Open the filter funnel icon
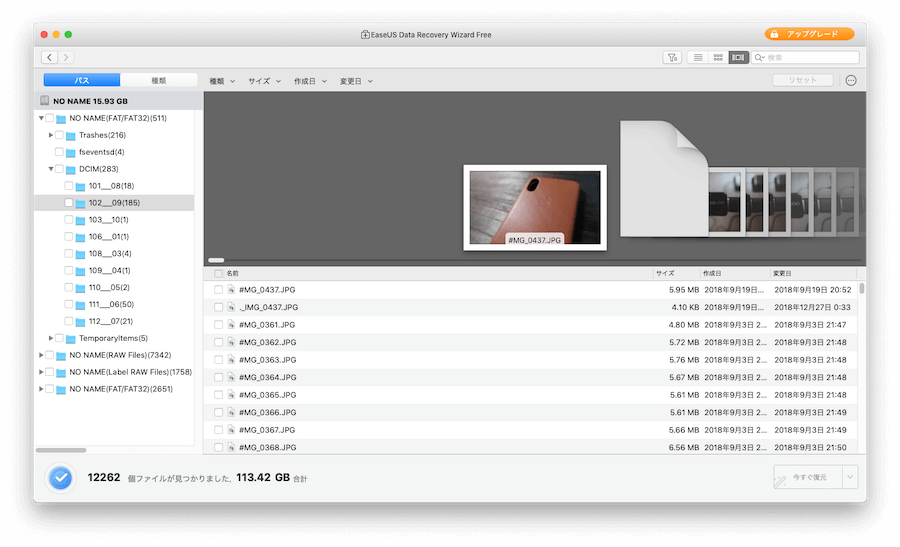900x547 pixels. coord(672,57)
